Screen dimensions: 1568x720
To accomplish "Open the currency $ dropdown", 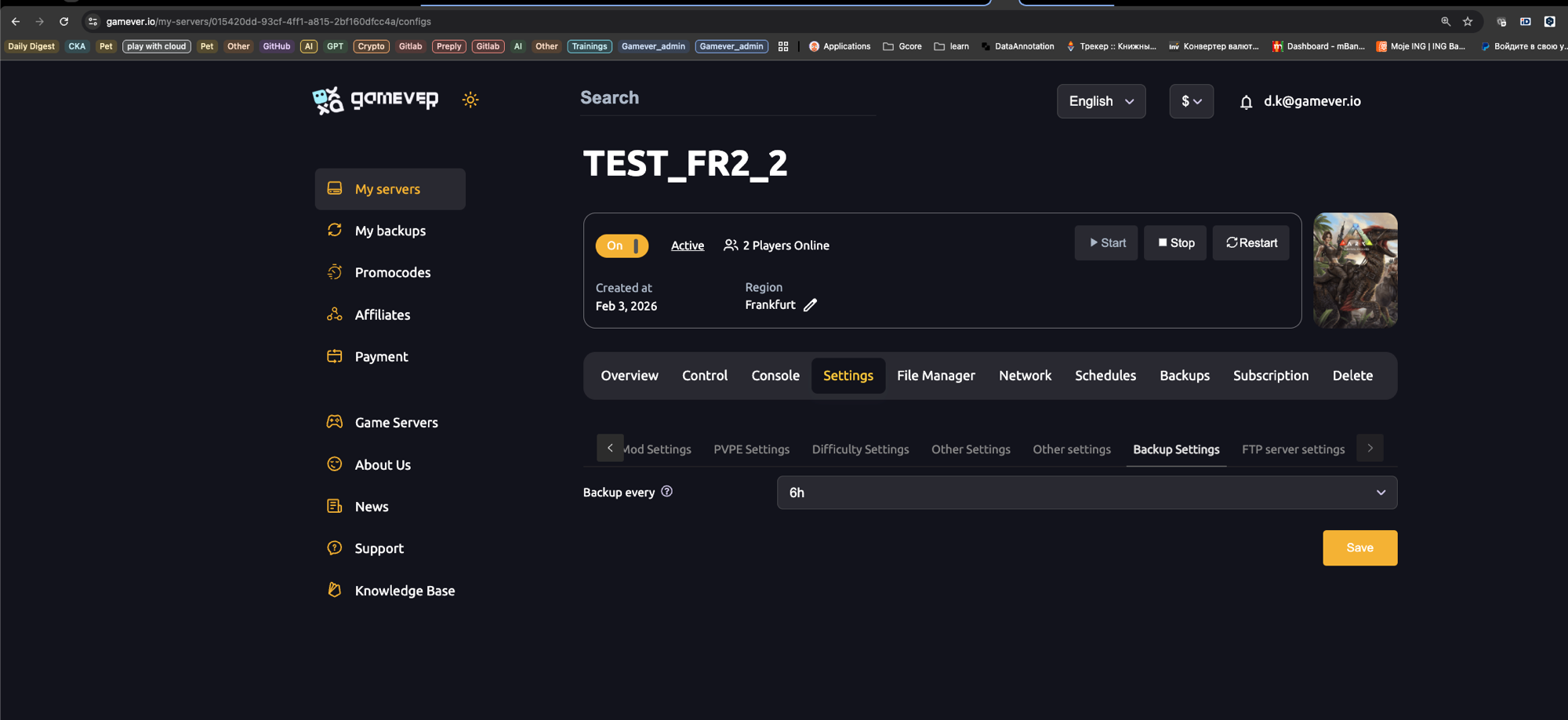I will [1191, 101].
